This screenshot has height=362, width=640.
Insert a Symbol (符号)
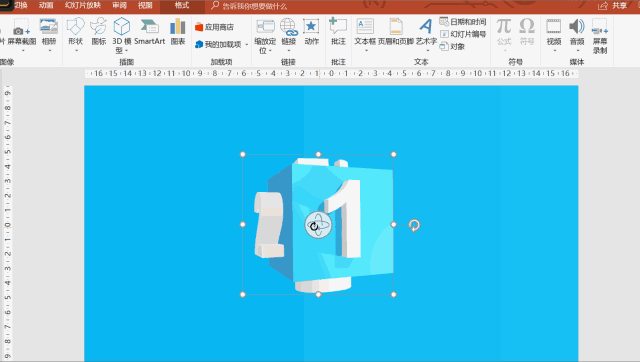(x=527, y=32)
